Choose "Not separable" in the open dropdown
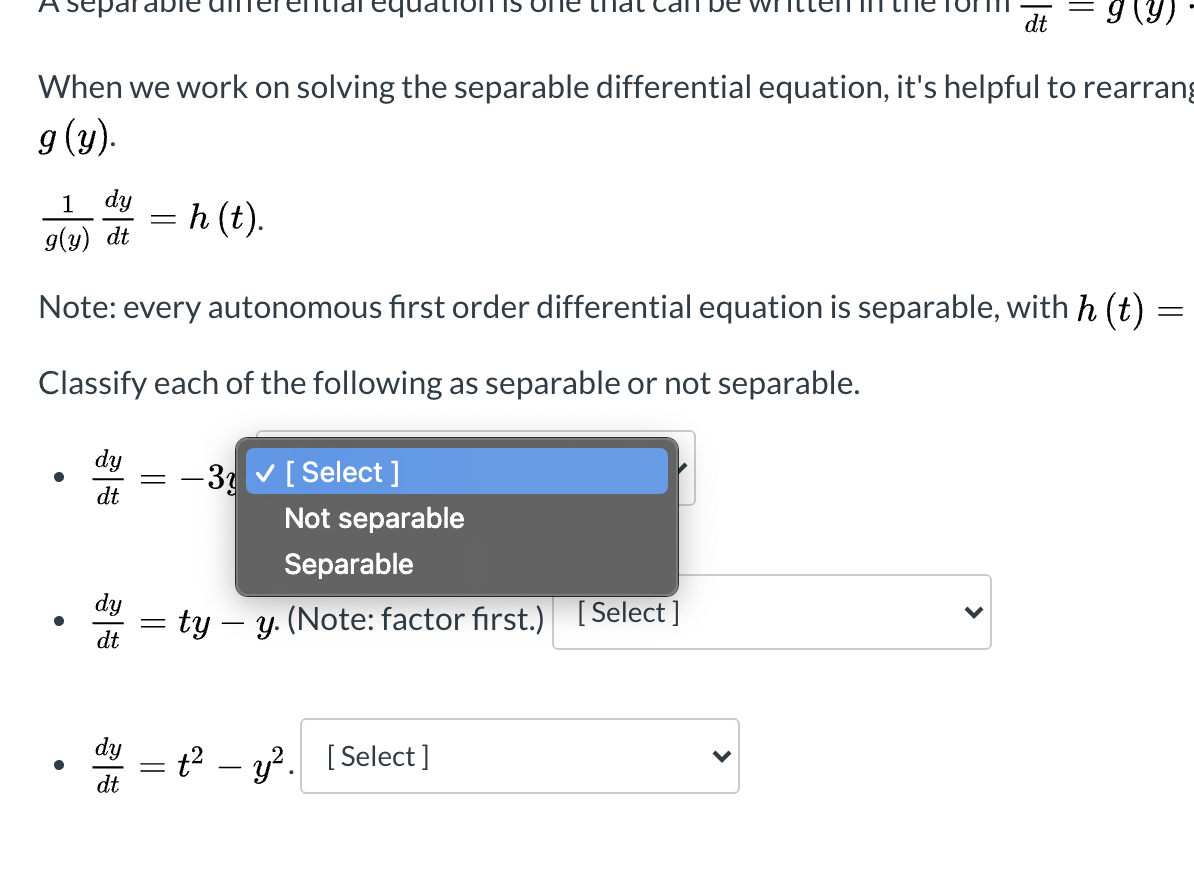Viewport: 1194px width, 876px height. (374, 518)
